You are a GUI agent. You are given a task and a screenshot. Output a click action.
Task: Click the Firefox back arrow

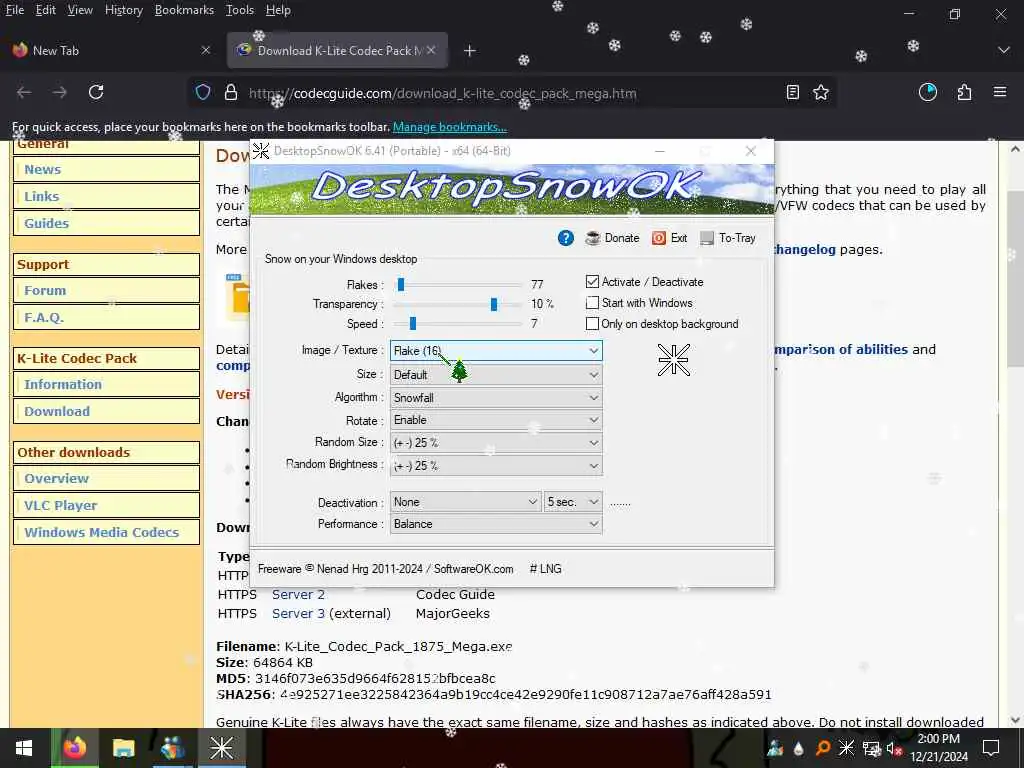point(24,93)
